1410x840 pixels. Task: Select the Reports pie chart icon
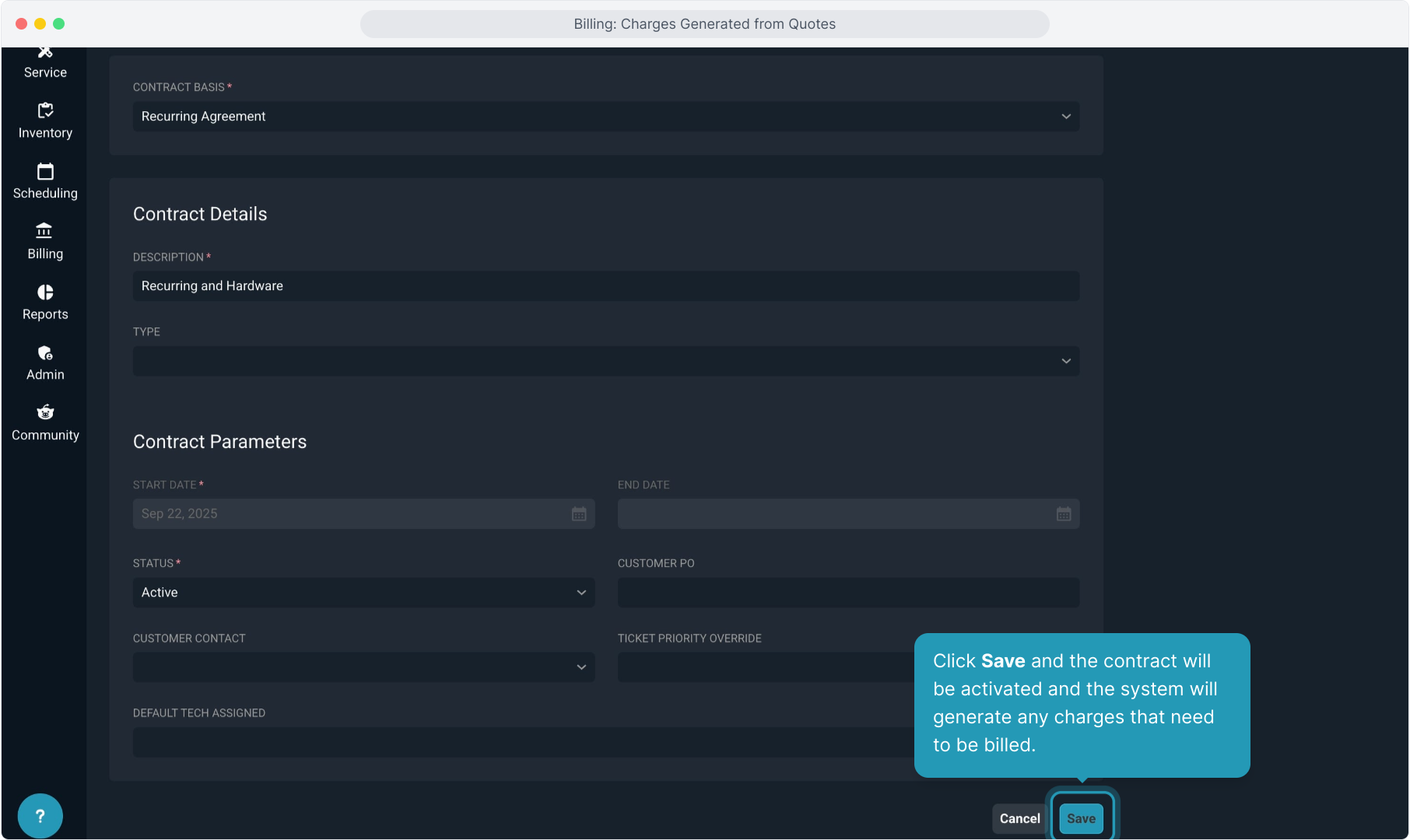[x=45, y=292]
